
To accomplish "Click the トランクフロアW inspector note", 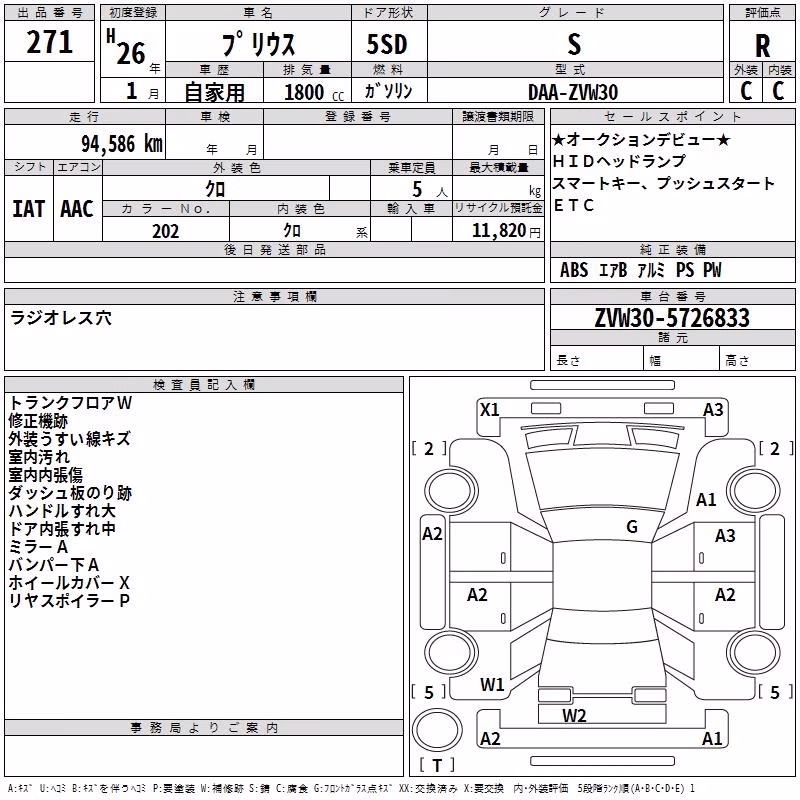I will tap(70, 403).
